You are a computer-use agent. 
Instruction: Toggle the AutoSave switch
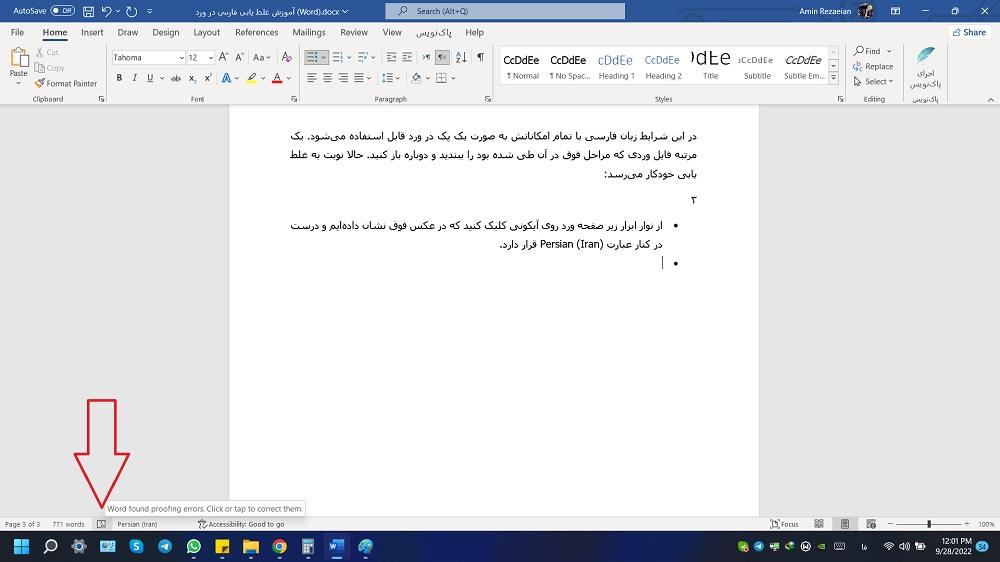pos(62,11)
